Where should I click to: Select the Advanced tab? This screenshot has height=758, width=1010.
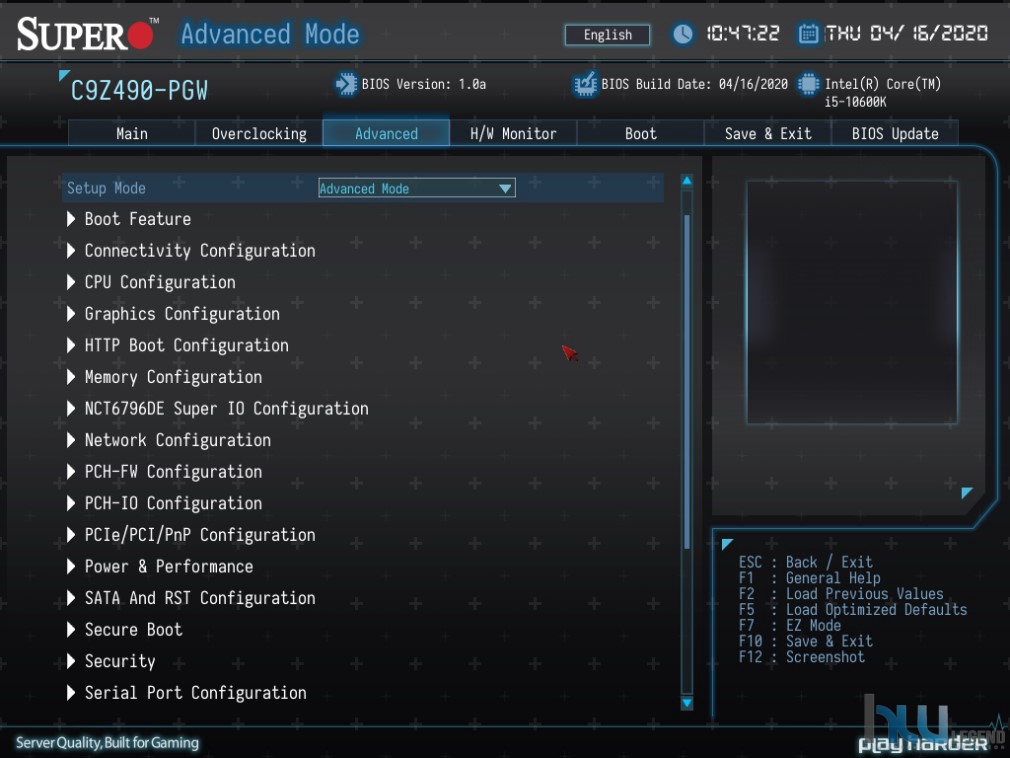(386, 133)
